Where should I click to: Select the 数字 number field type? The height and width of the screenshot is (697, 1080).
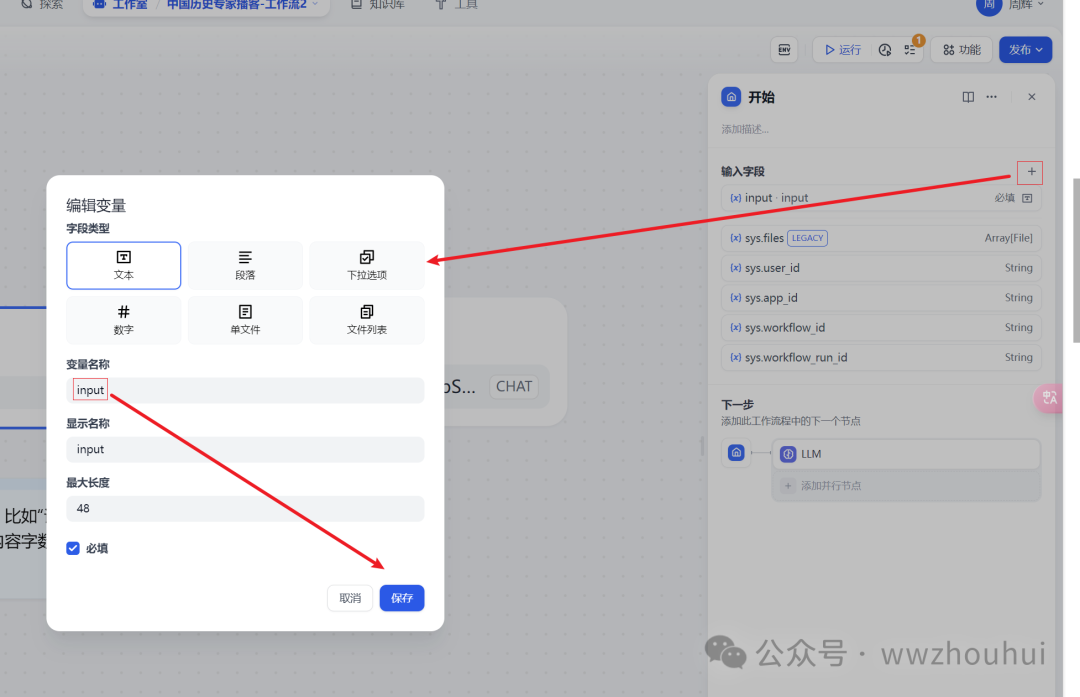tap(123, 320)
